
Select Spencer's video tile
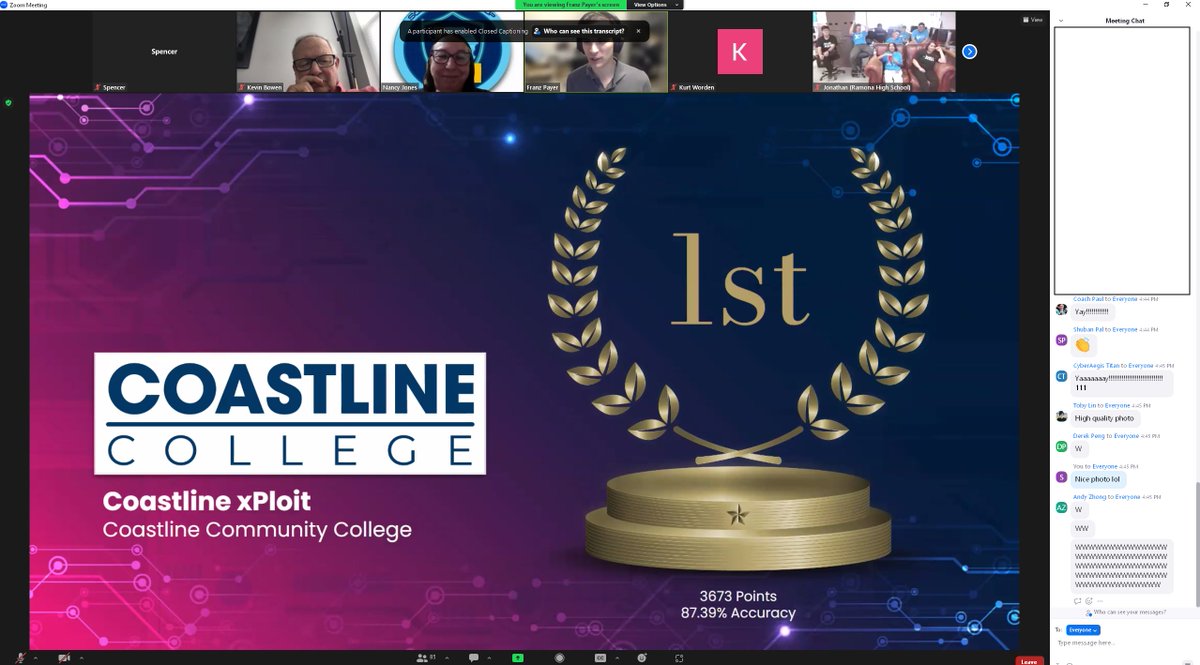(164, 52)
